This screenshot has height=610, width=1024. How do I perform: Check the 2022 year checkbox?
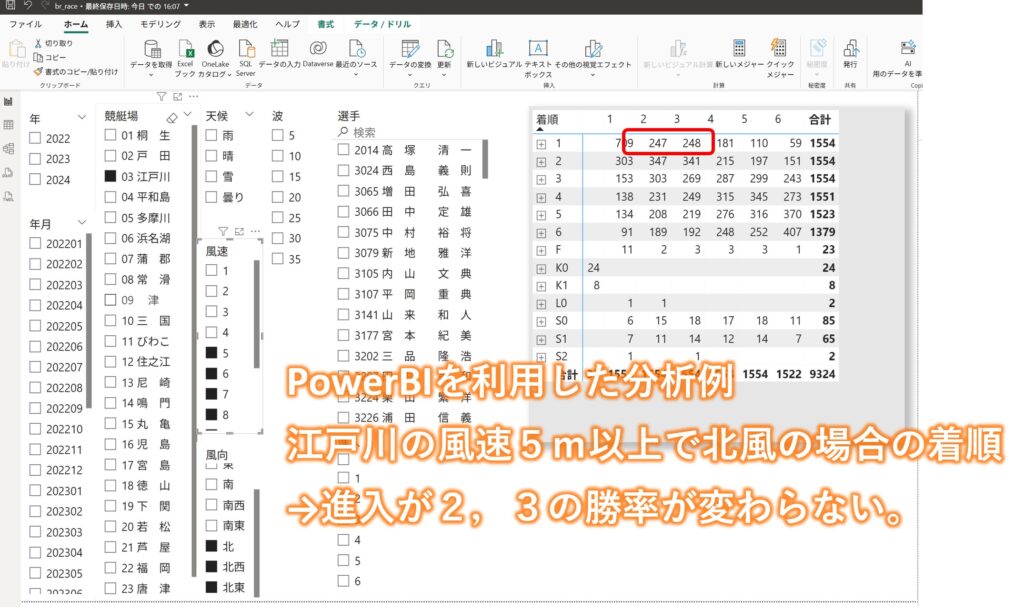35,138
